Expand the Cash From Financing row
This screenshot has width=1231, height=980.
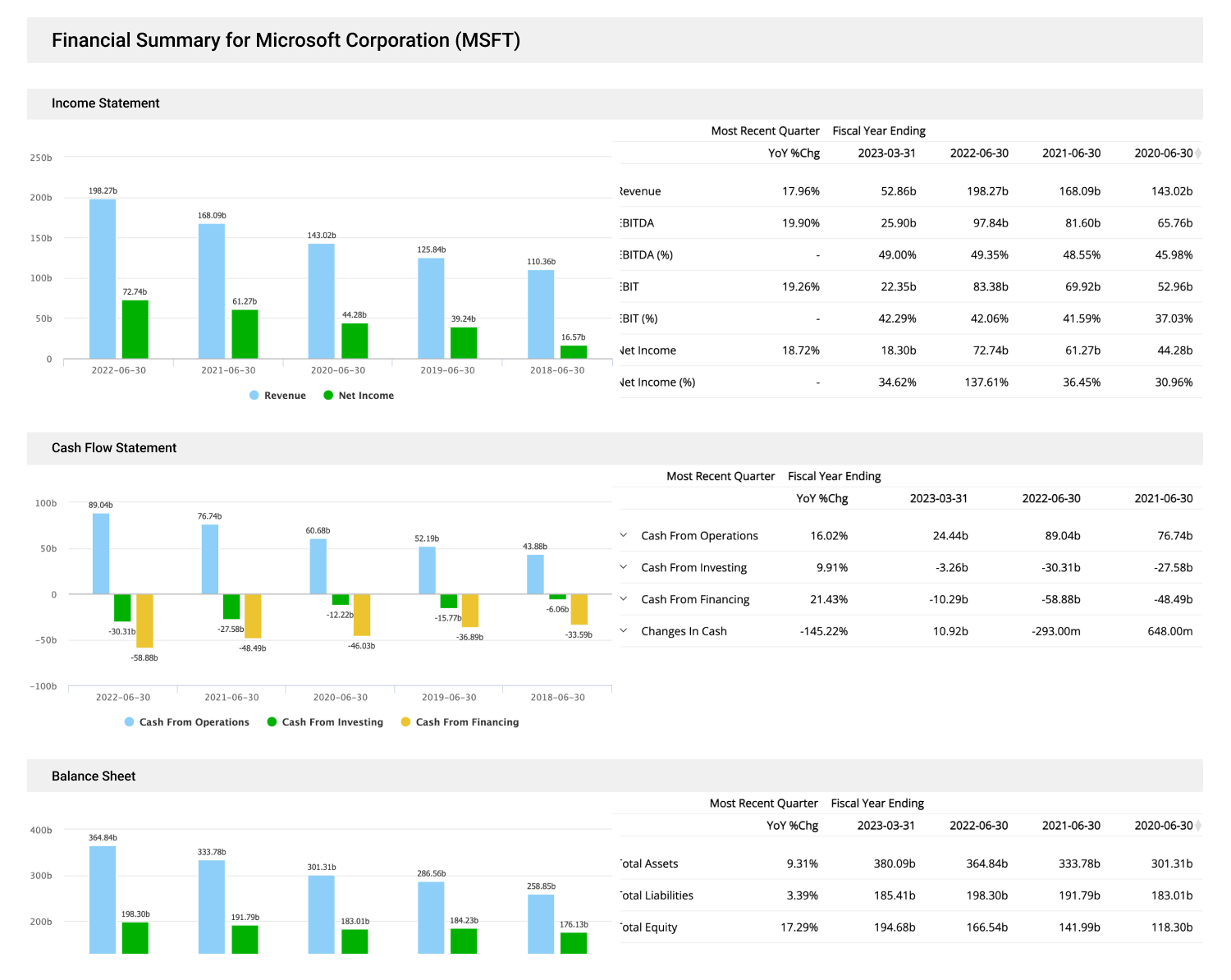click(x=625, y=599)
